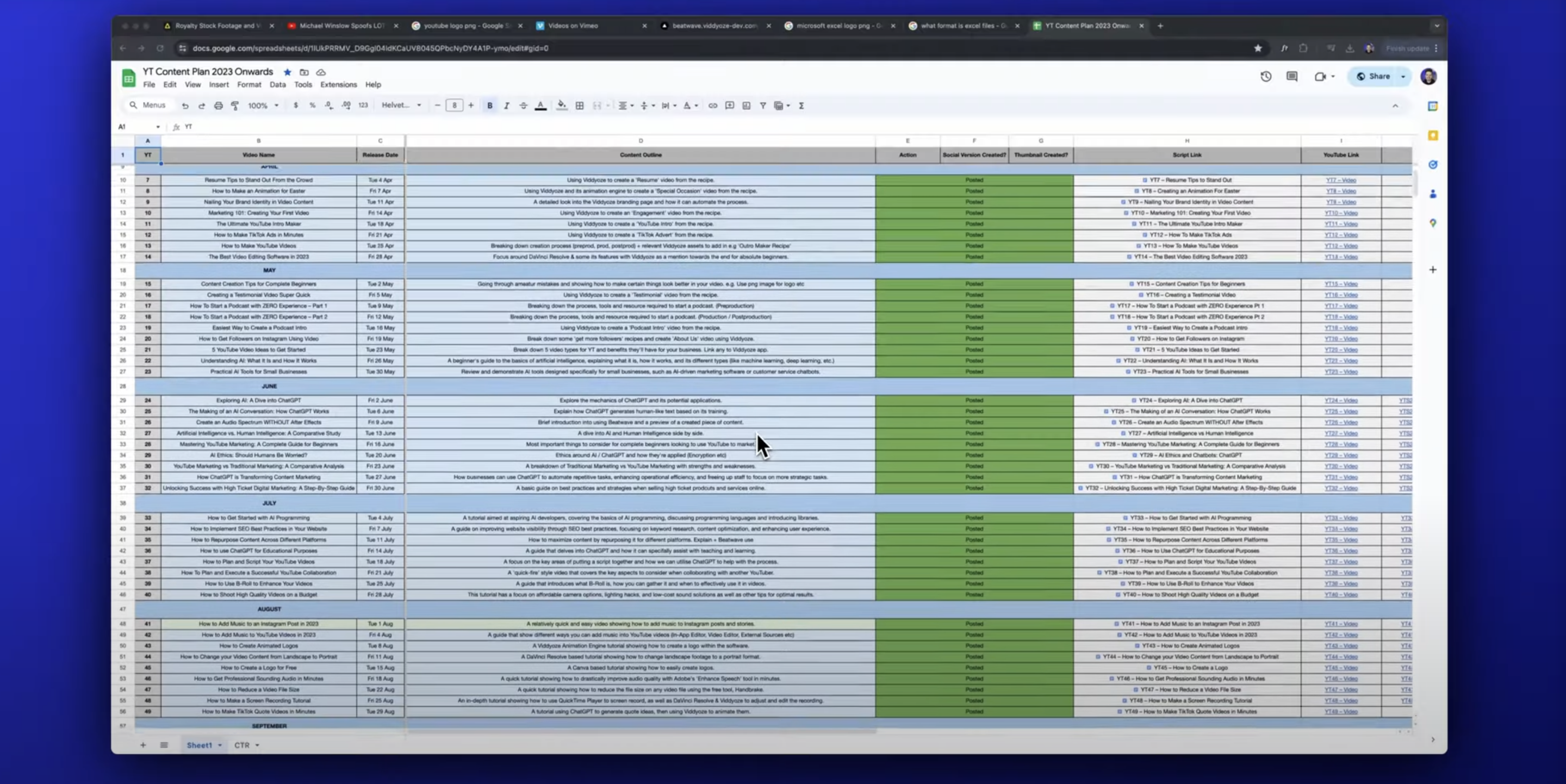Add a new sheet with plus icon
Screen dimensions: 1566x784
(x=143, y=745)
